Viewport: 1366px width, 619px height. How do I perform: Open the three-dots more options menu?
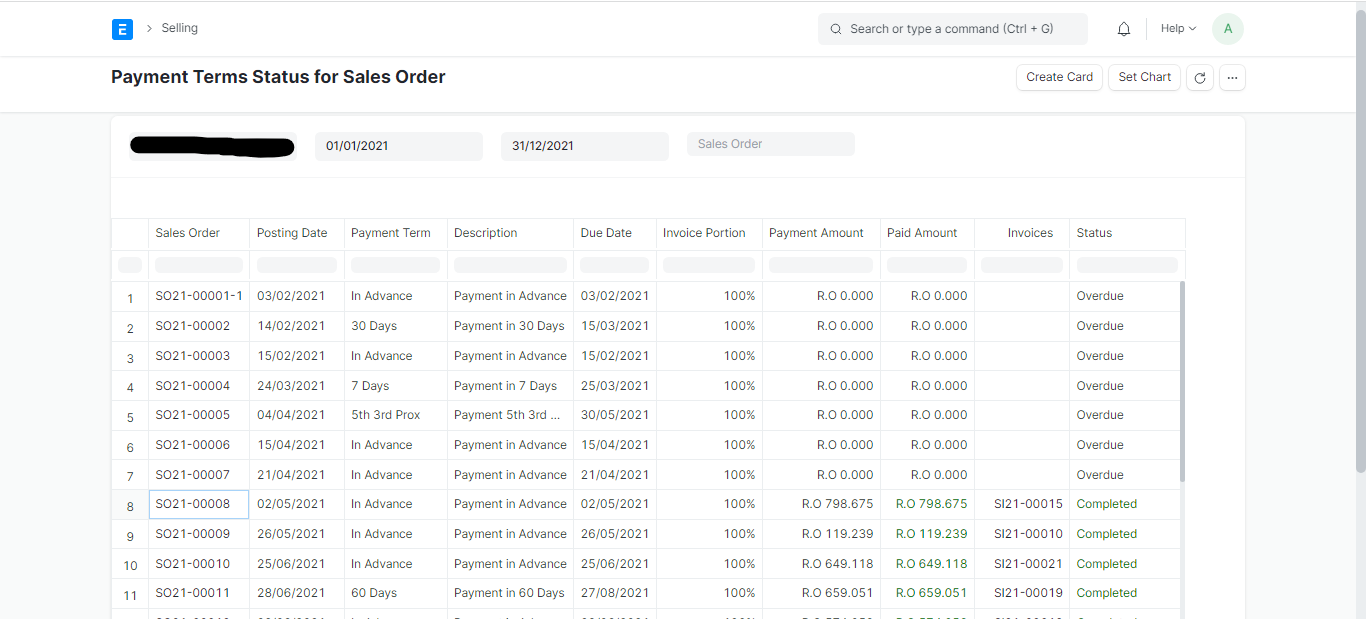tap(1232, 77)
